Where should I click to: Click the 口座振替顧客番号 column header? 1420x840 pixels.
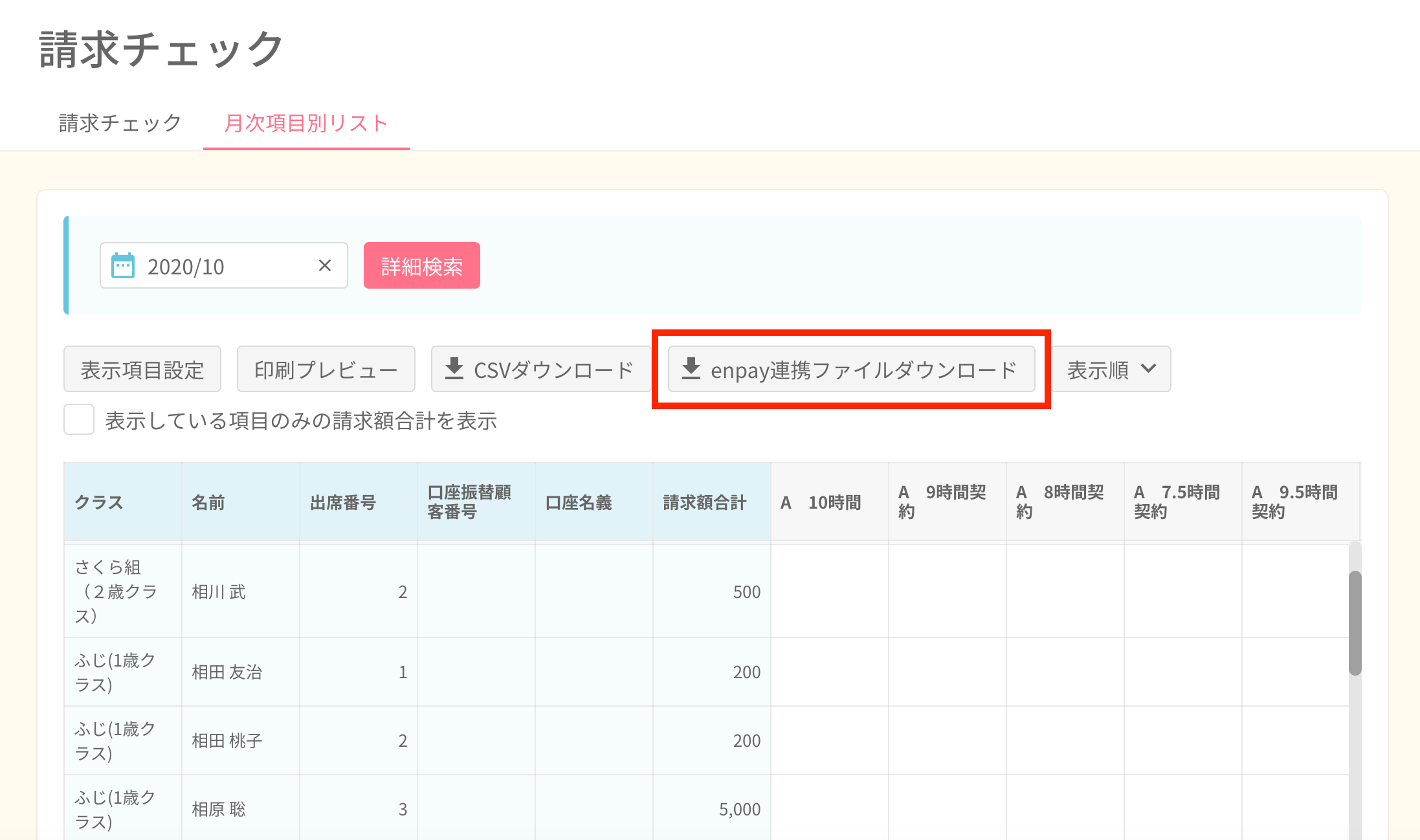pos(476,502)
